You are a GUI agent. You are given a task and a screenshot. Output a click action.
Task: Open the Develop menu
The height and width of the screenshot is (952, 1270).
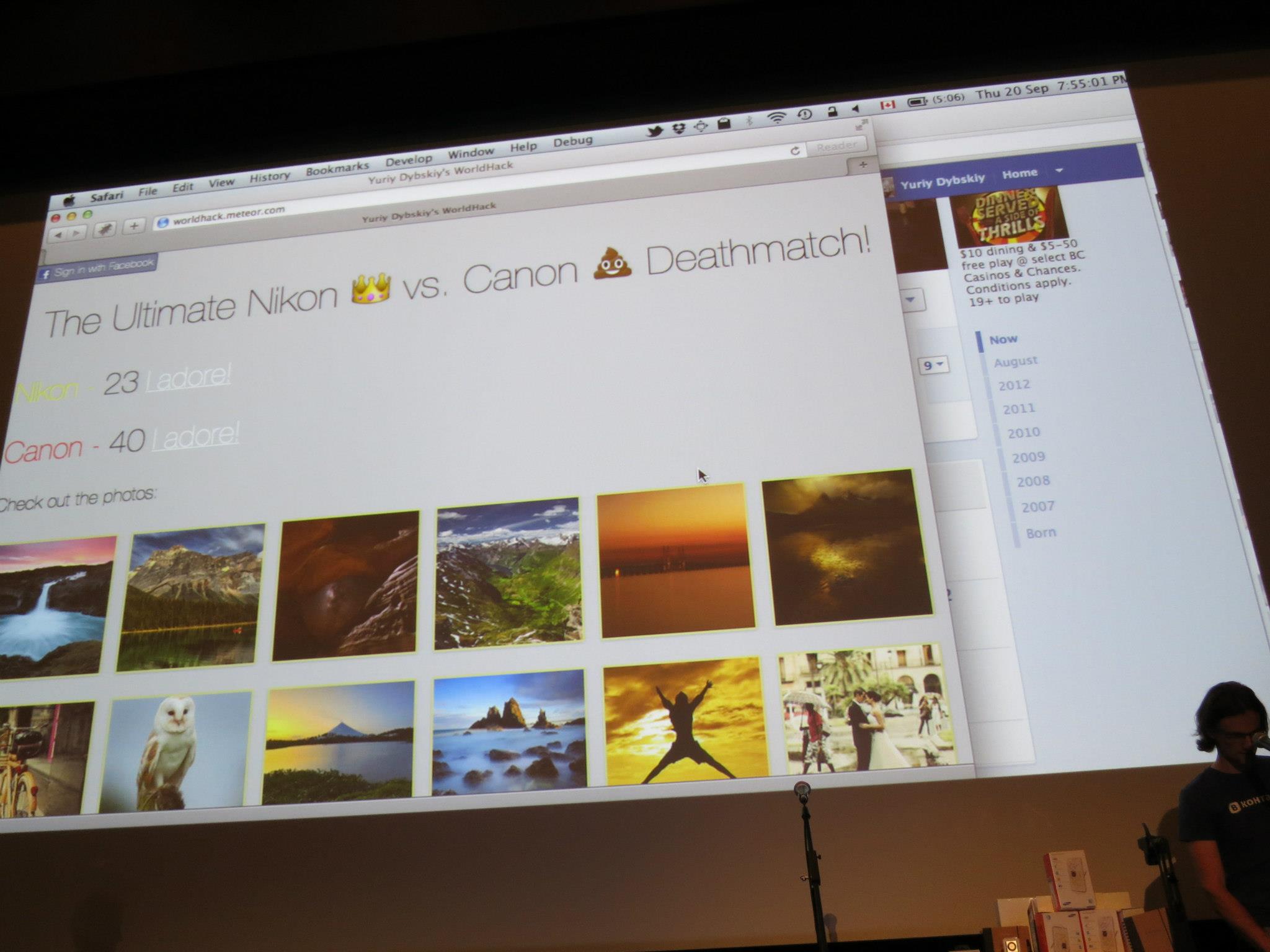pyautogui.click(x=409, y=161)
